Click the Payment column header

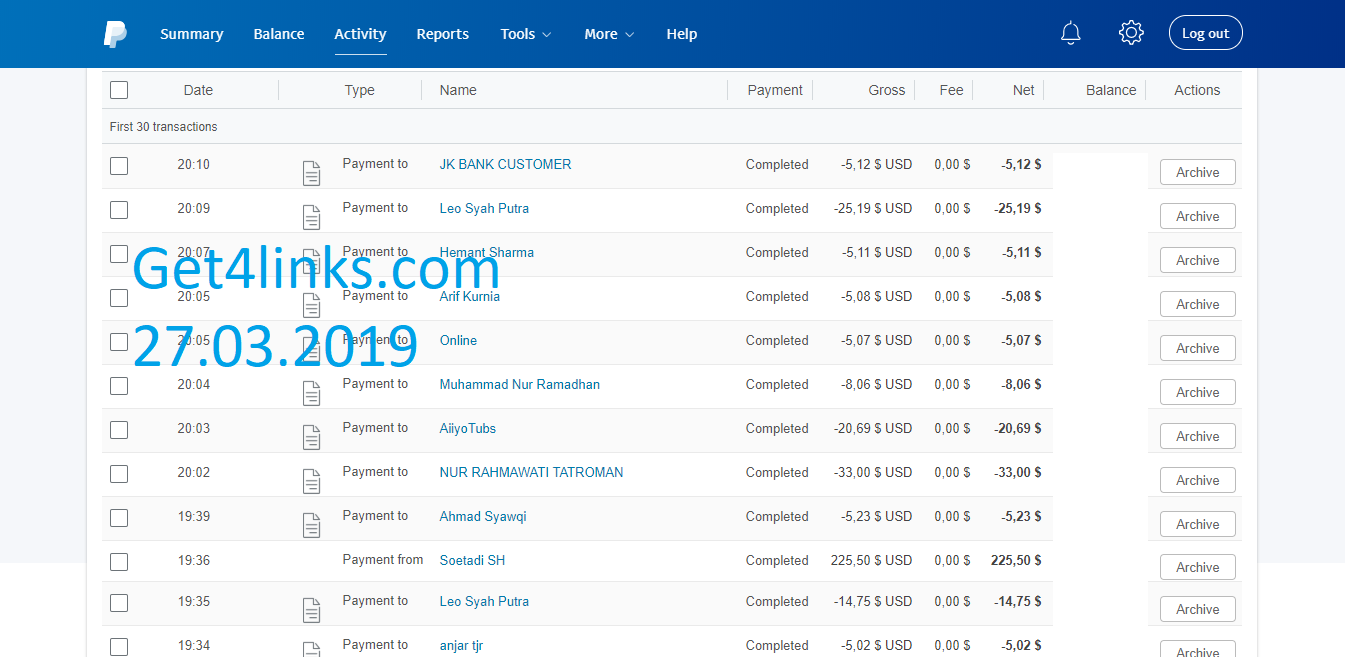coord(775,90)
